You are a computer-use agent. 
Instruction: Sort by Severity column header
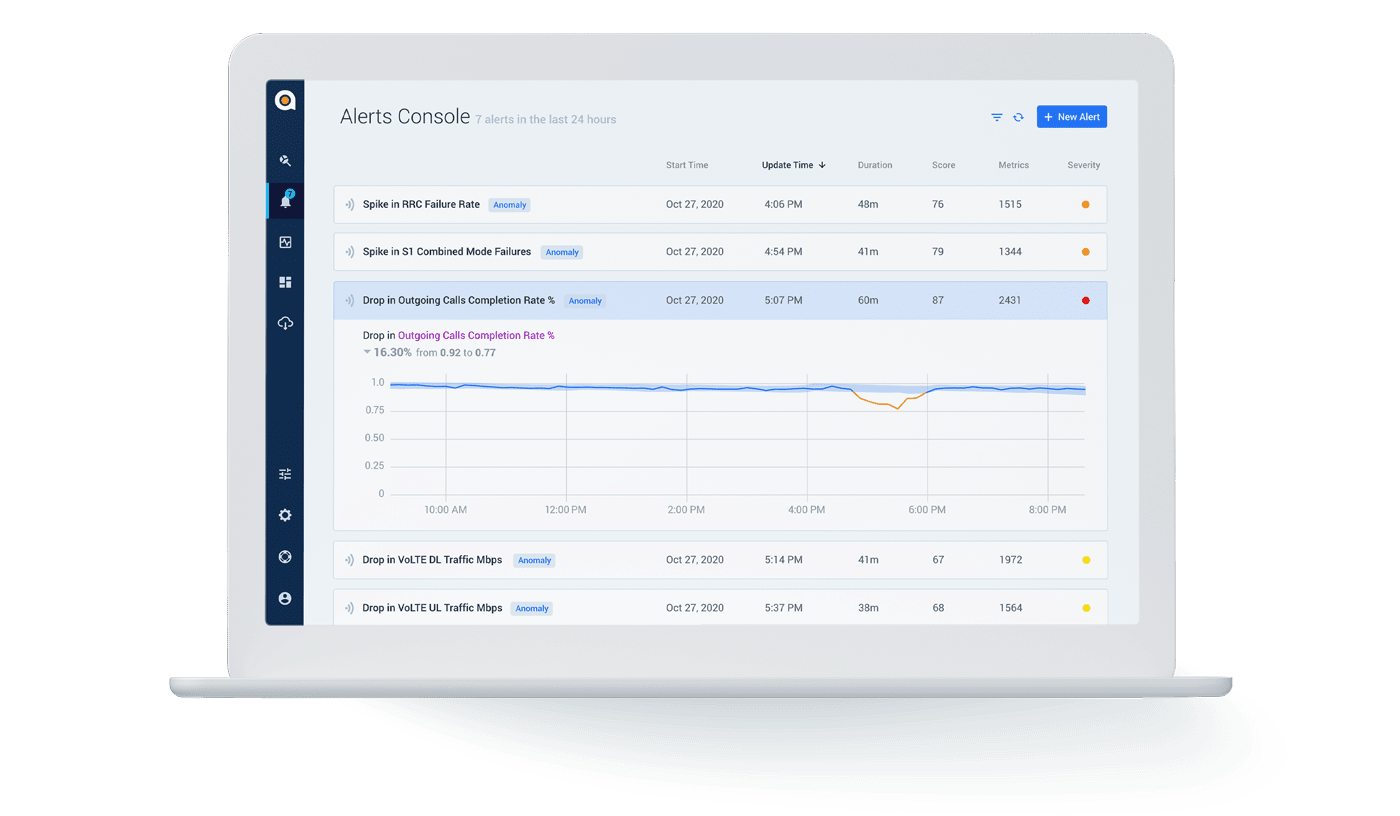(x=1084, y=165)
